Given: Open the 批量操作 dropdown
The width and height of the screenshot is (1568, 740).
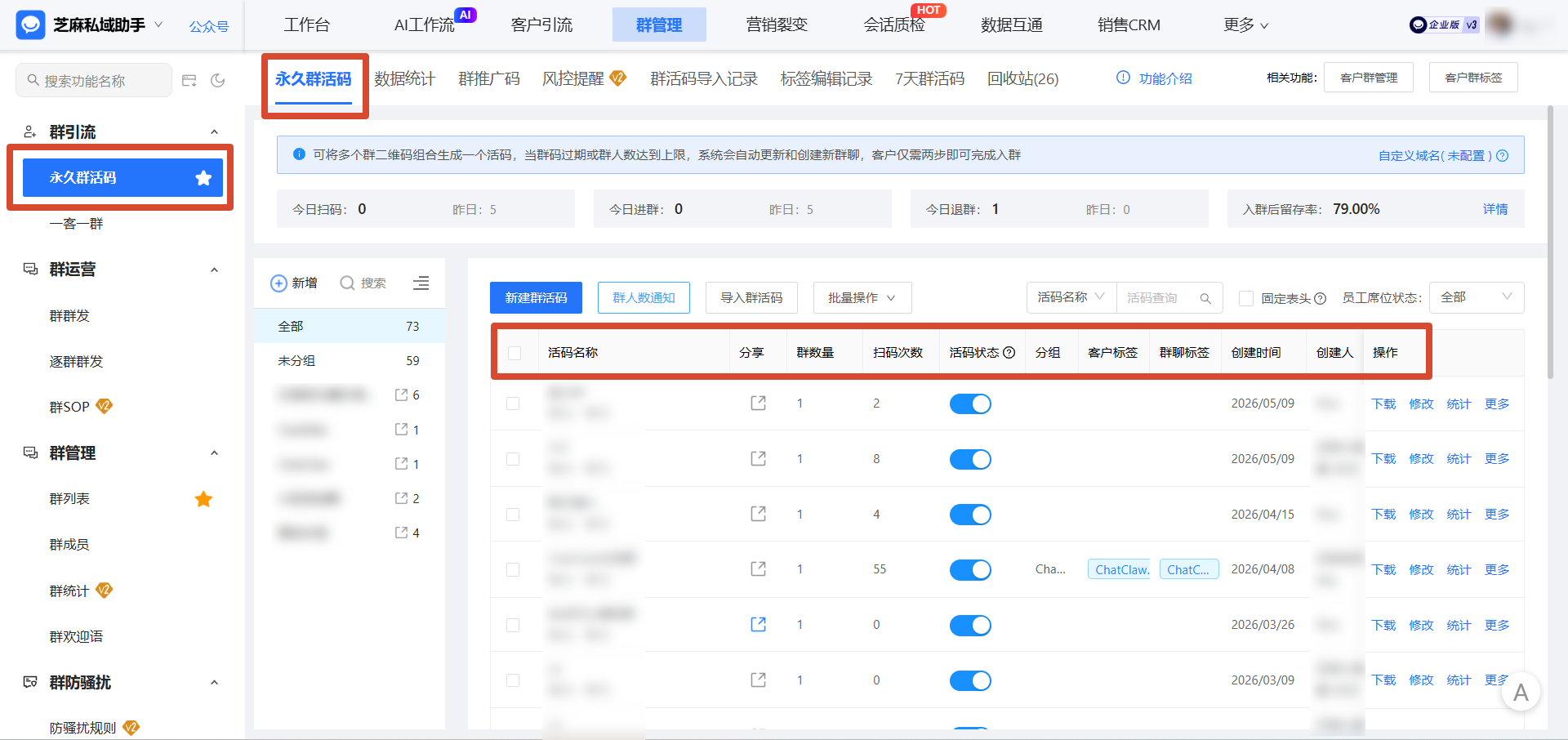Looking at the screenshot, I should pyautogui.click(x=862, y=298).
